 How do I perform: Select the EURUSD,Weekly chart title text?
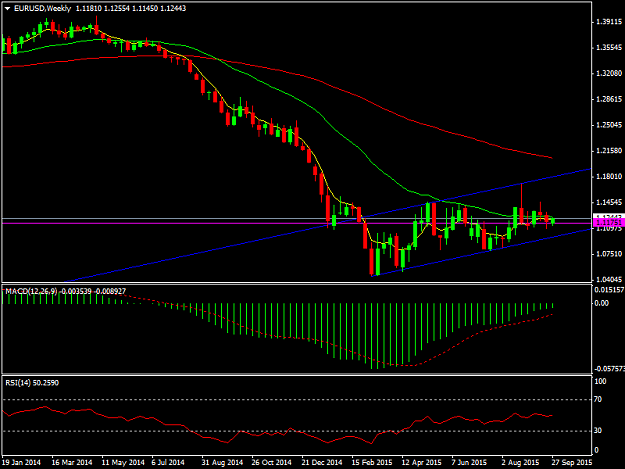42,8
